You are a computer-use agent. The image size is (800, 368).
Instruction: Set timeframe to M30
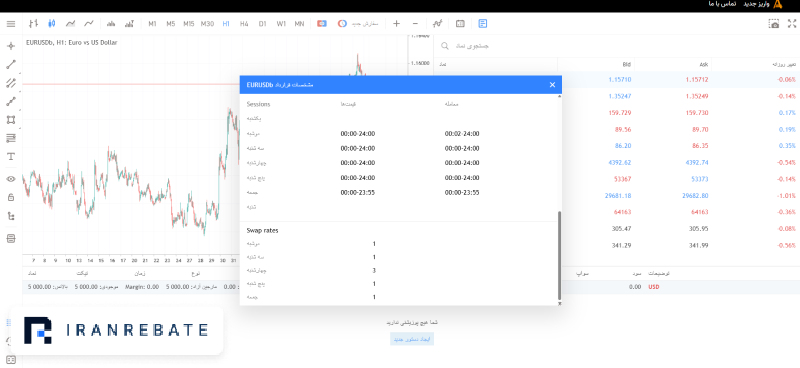pos(207,23)
